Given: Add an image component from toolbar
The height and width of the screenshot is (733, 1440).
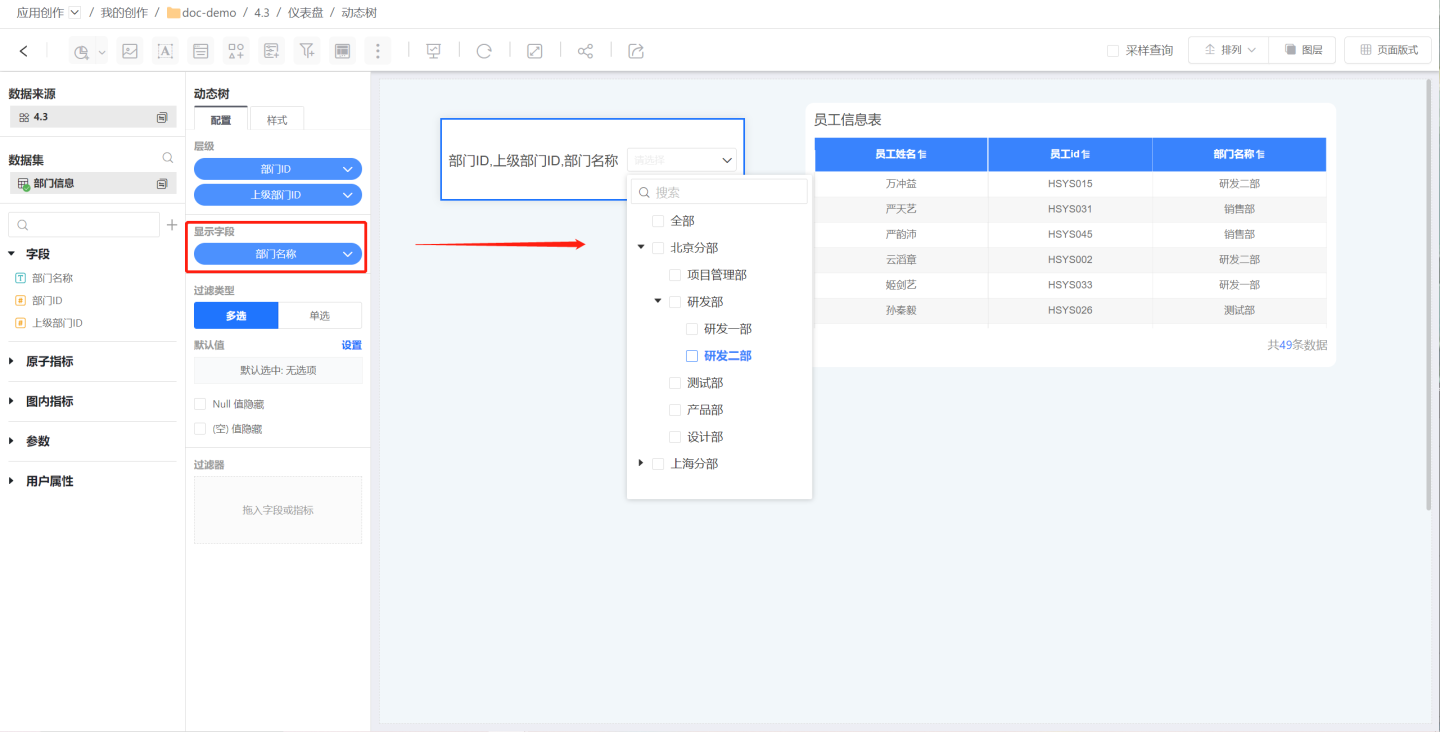Looking at the screenshot, I should pos(129,51).
